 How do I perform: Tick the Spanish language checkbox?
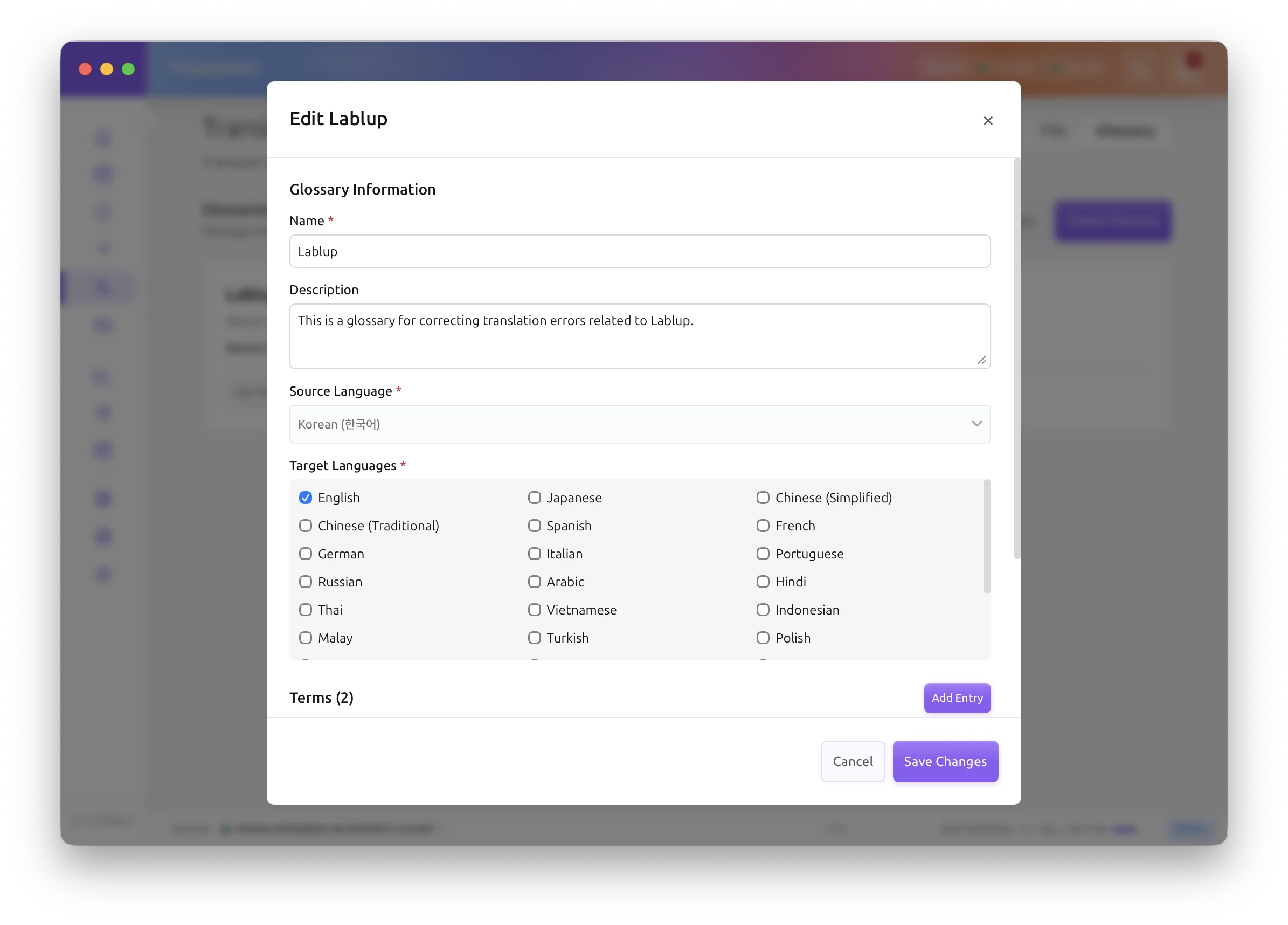click(535, 526)
